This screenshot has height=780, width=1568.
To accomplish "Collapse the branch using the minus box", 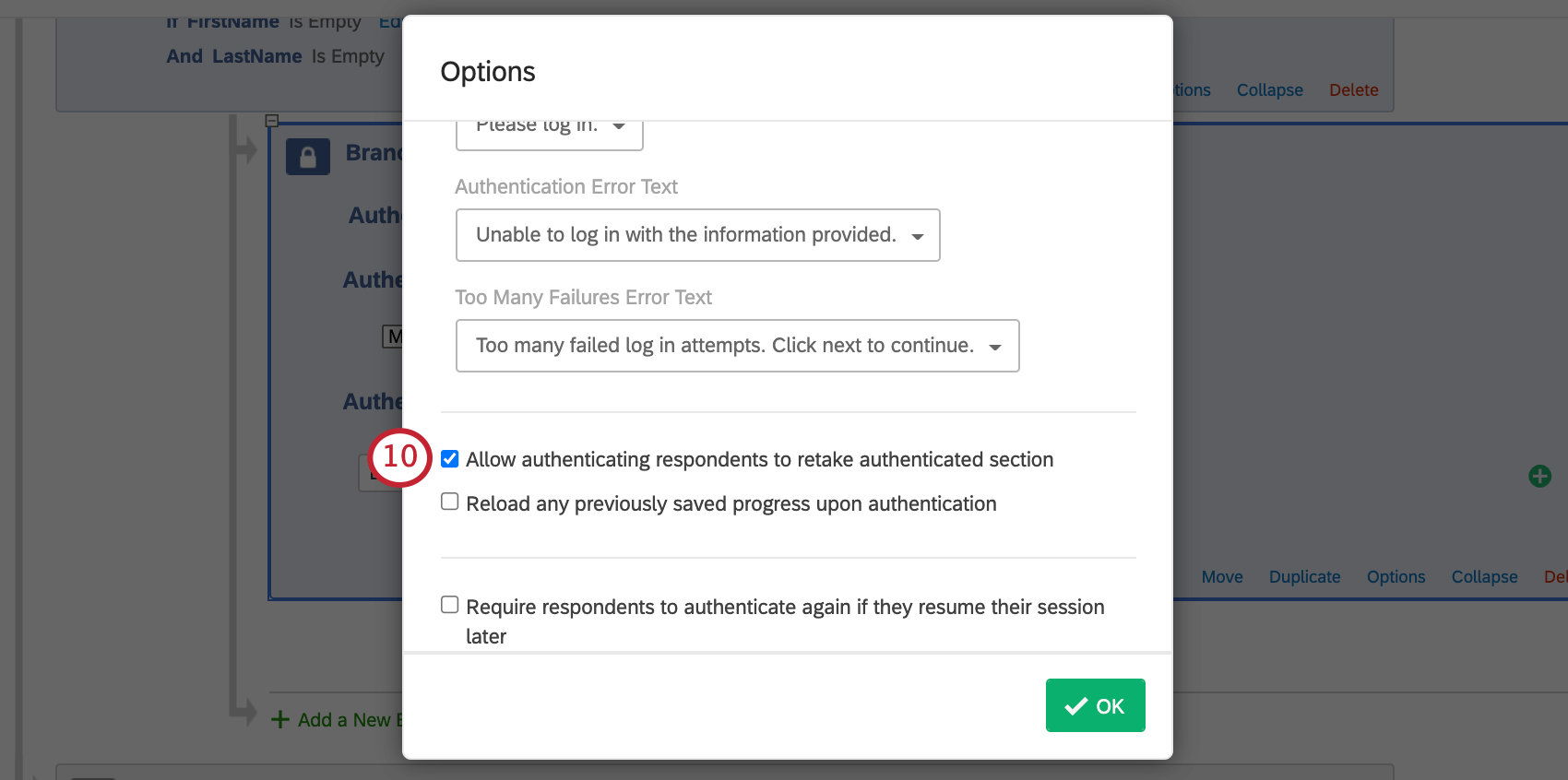I will click(x=272, y=120).
